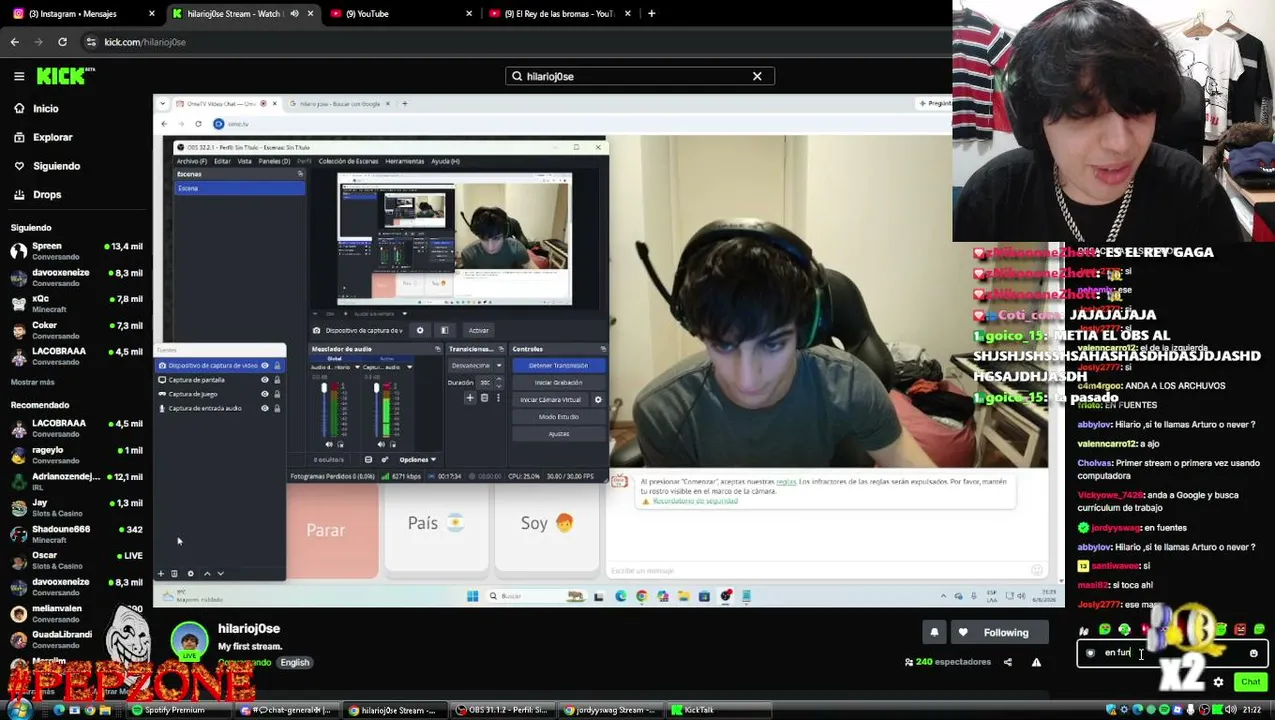Open Explorar in the sidebar

point(52,137)
